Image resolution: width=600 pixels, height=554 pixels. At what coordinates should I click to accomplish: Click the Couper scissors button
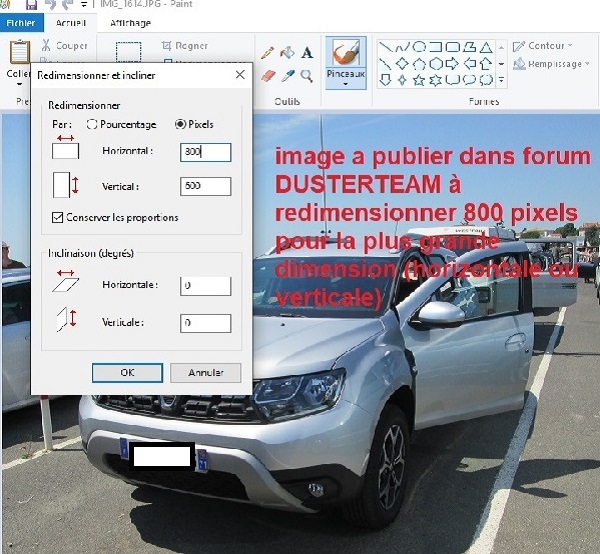[x=64, y=45]
